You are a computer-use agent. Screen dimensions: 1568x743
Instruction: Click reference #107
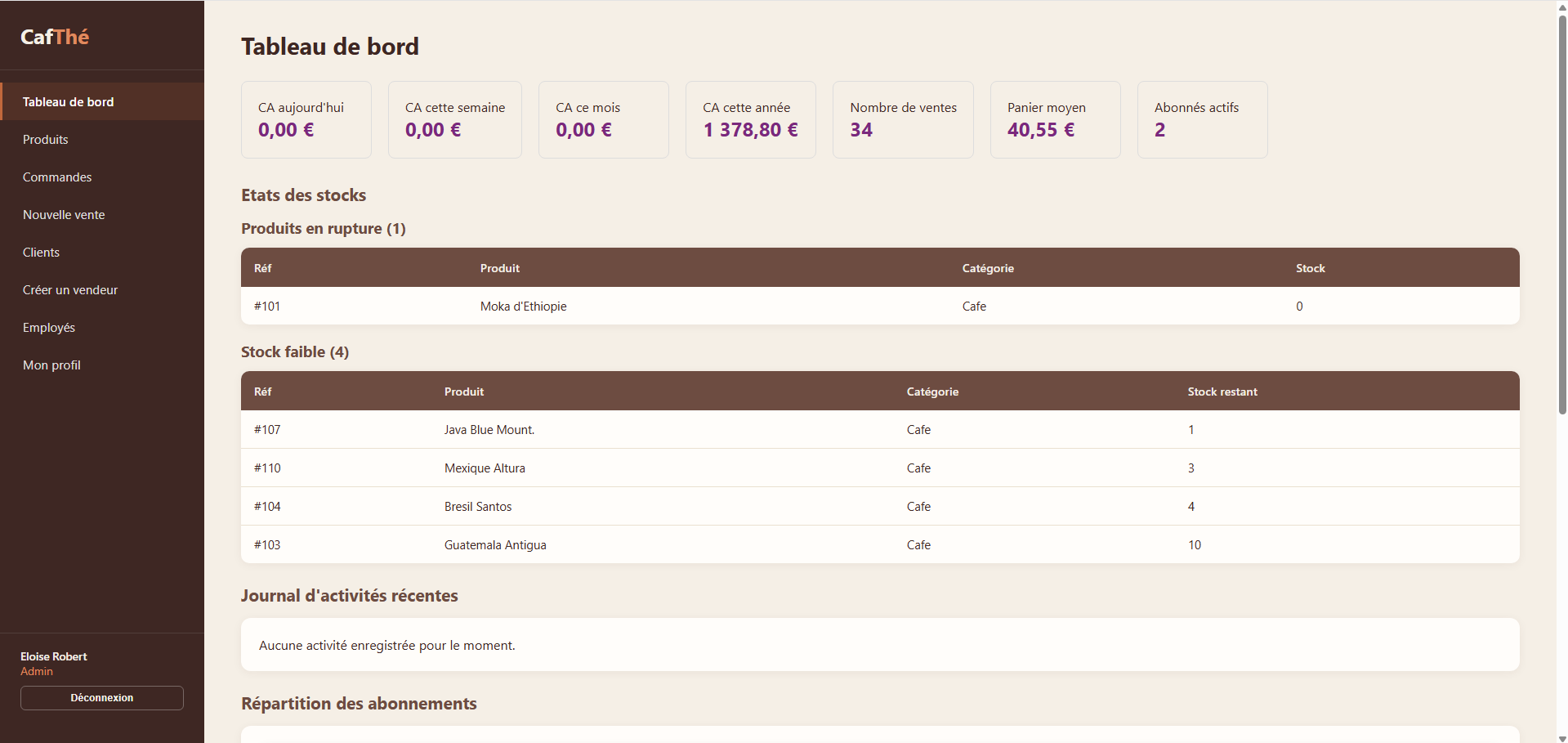[x=267, y=430]
